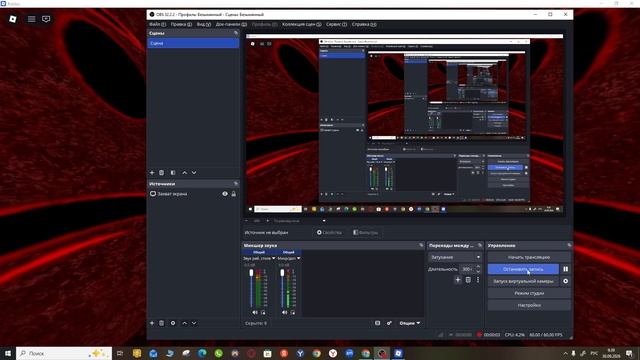640x360 pixels.
Task: Open the Справка menu
Action: [x=364, y=24]
